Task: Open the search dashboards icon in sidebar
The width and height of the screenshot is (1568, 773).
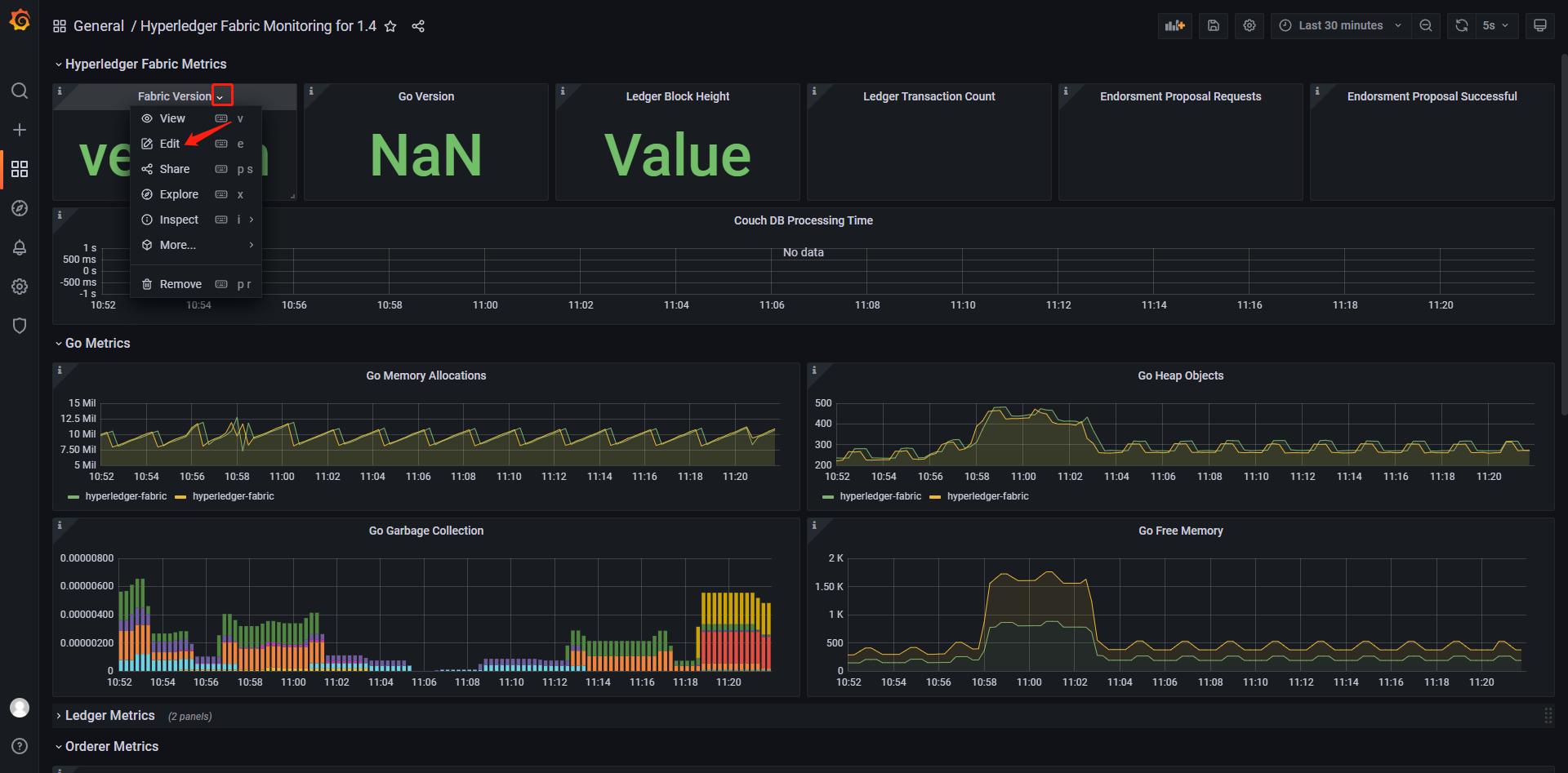Action: pos(20,91)
